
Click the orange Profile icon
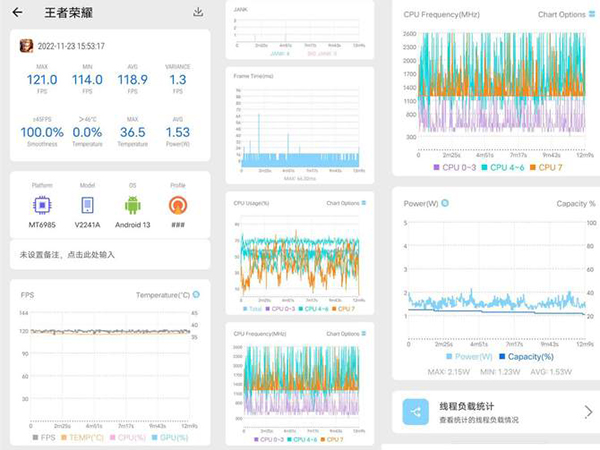(178, 204)
